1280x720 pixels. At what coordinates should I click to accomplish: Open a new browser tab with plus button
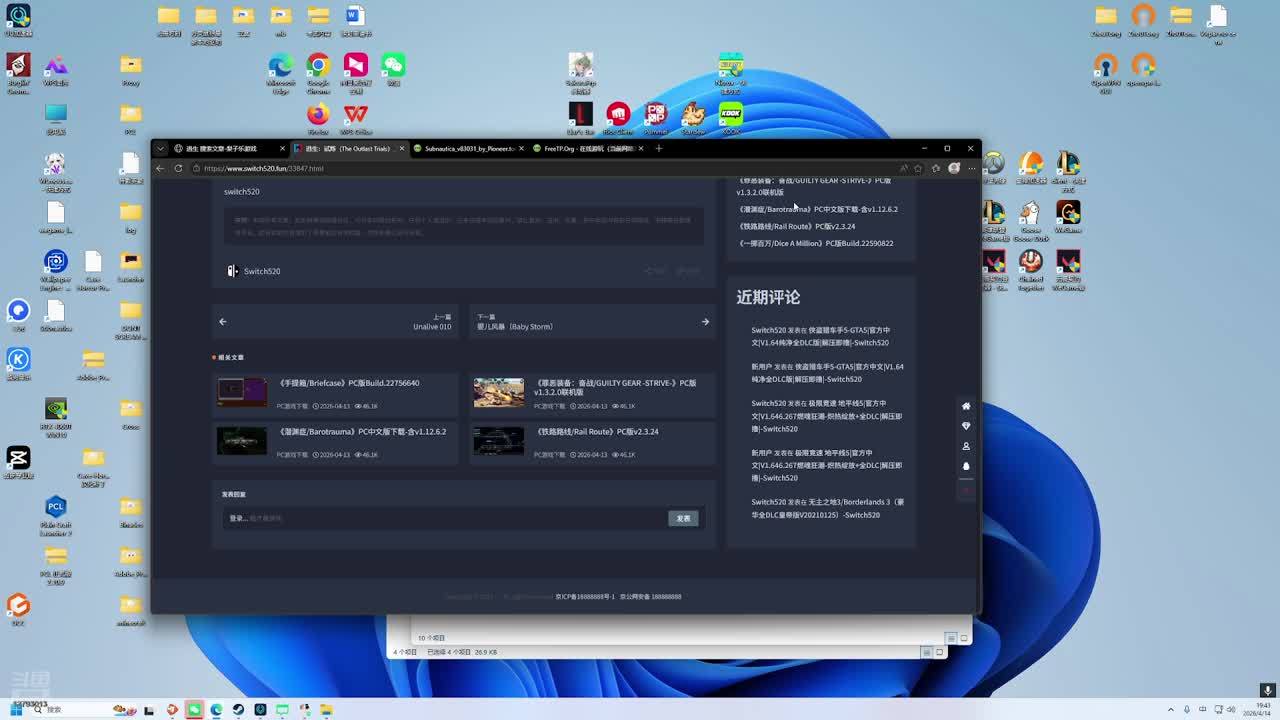tap(658, 148)
